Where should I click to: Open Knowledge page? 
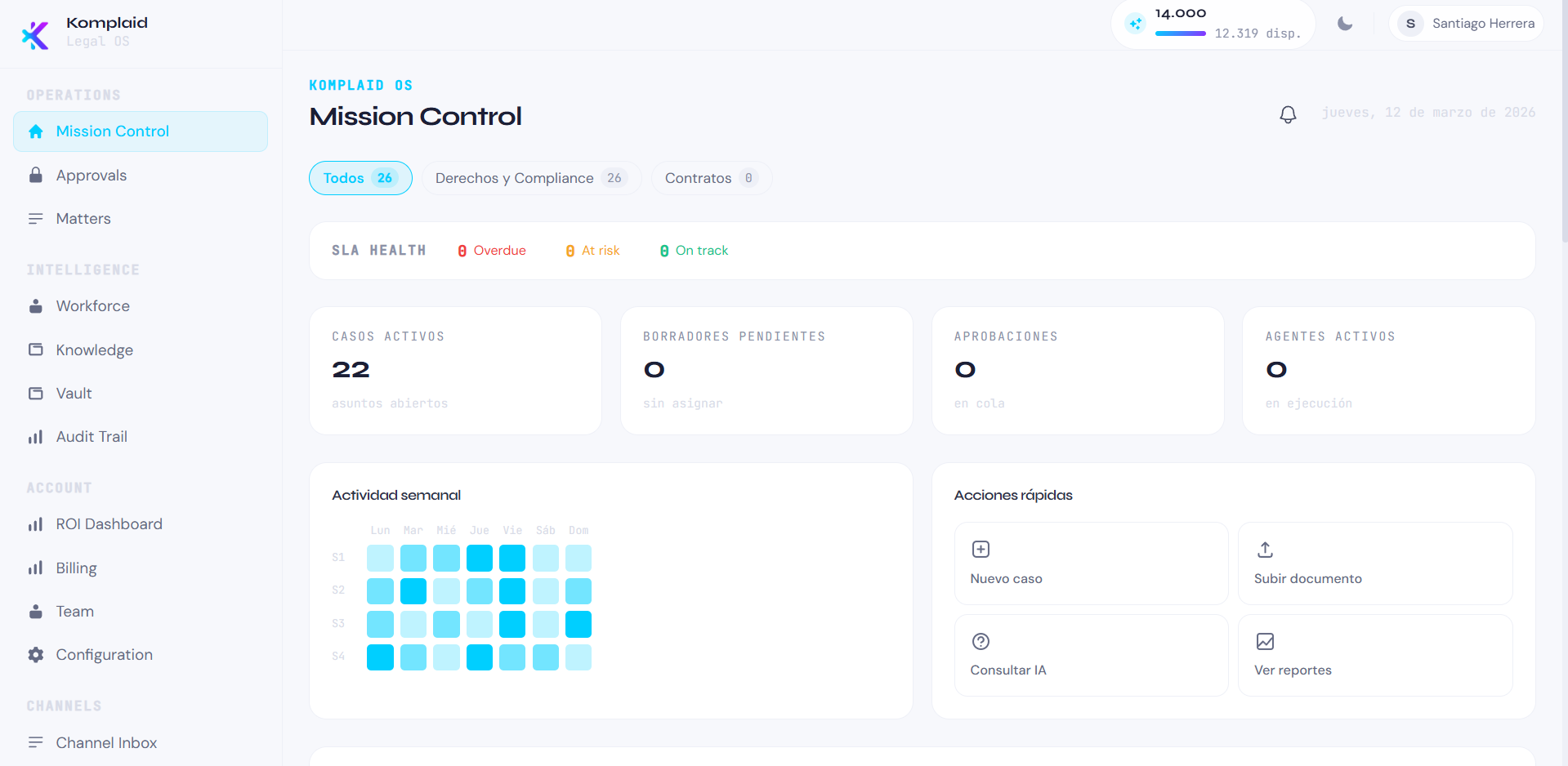click(141, 350)
